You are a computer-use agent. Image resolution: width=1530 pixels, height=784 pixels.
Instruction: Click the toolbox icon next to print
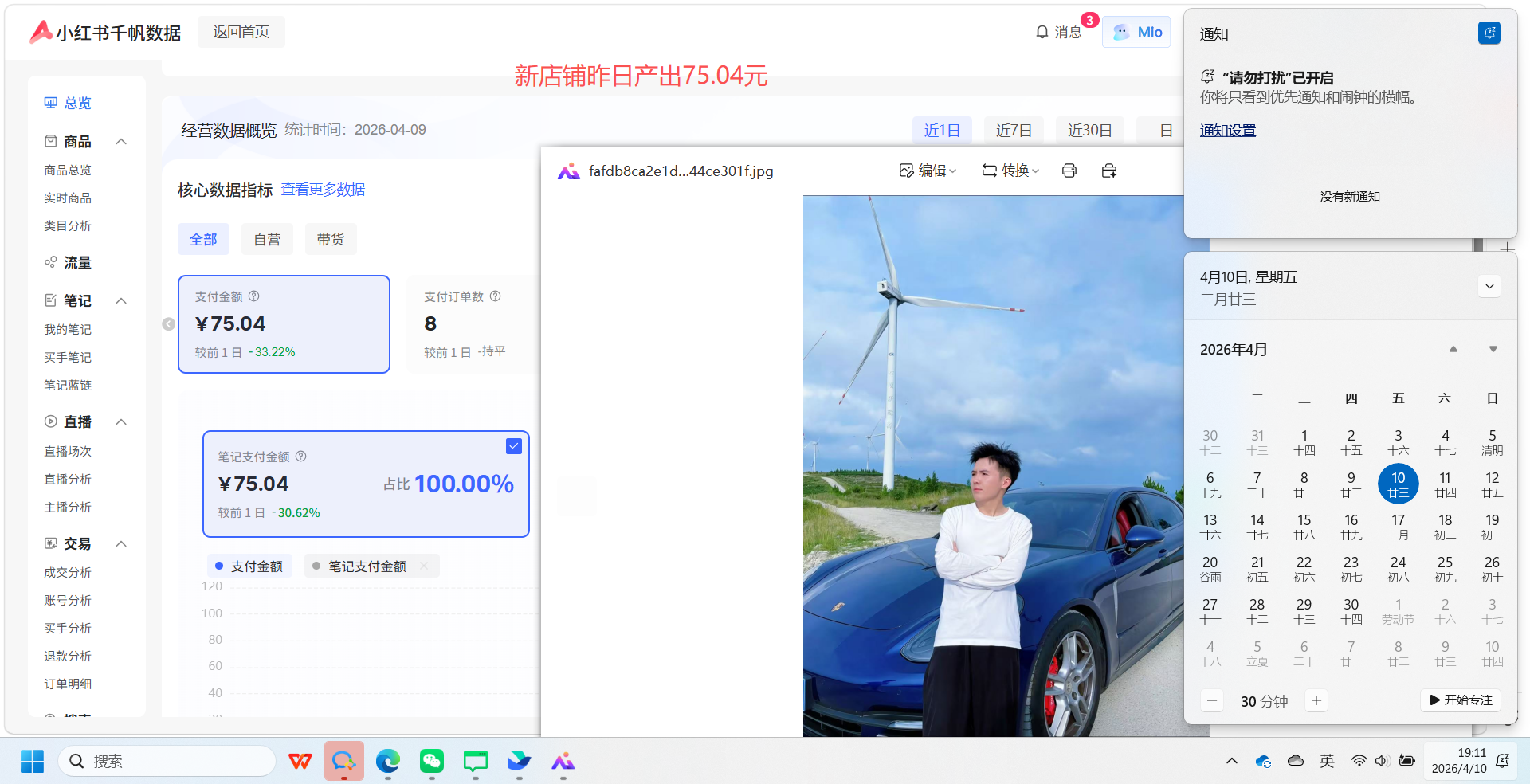(1108, 171)
